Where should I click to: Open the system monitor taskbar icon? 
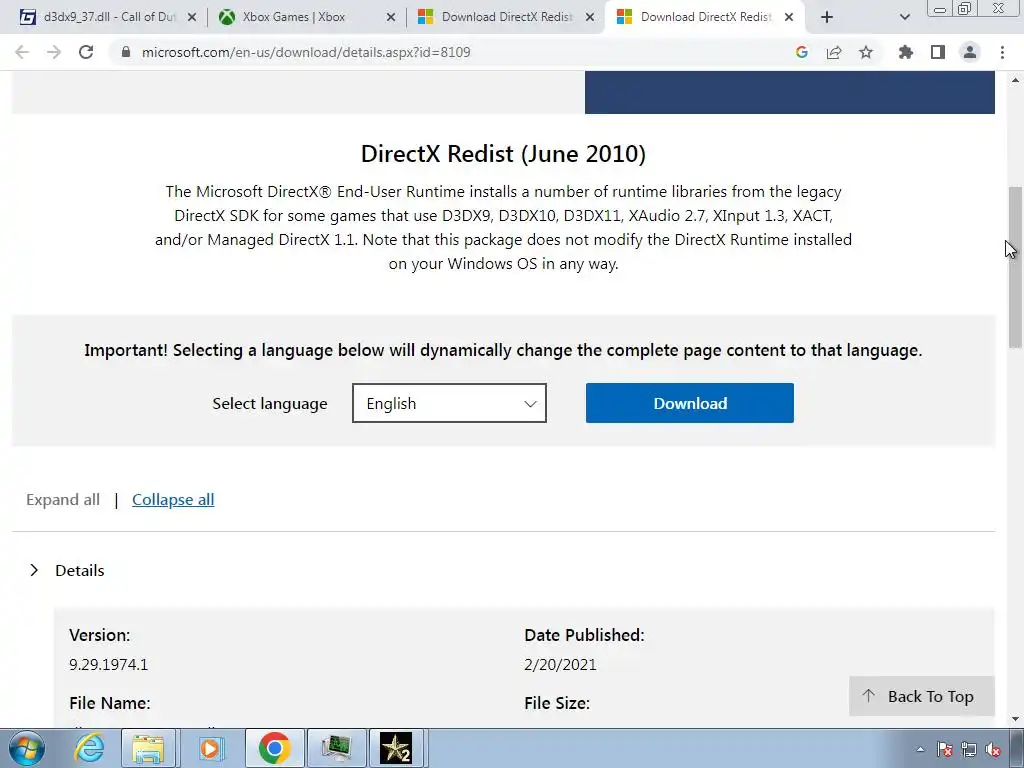point(336,748)
